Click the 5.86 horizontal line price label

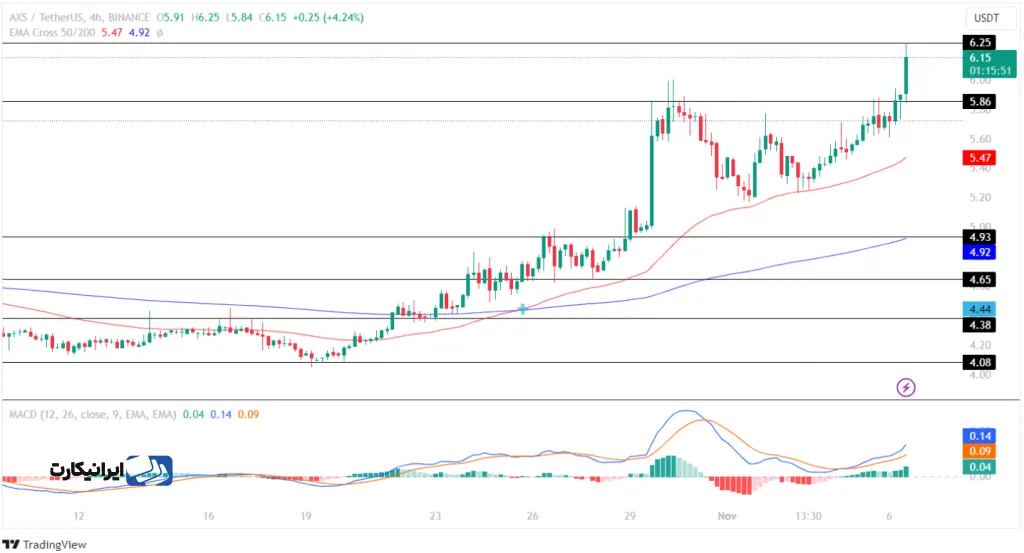(x=980, y=101)
